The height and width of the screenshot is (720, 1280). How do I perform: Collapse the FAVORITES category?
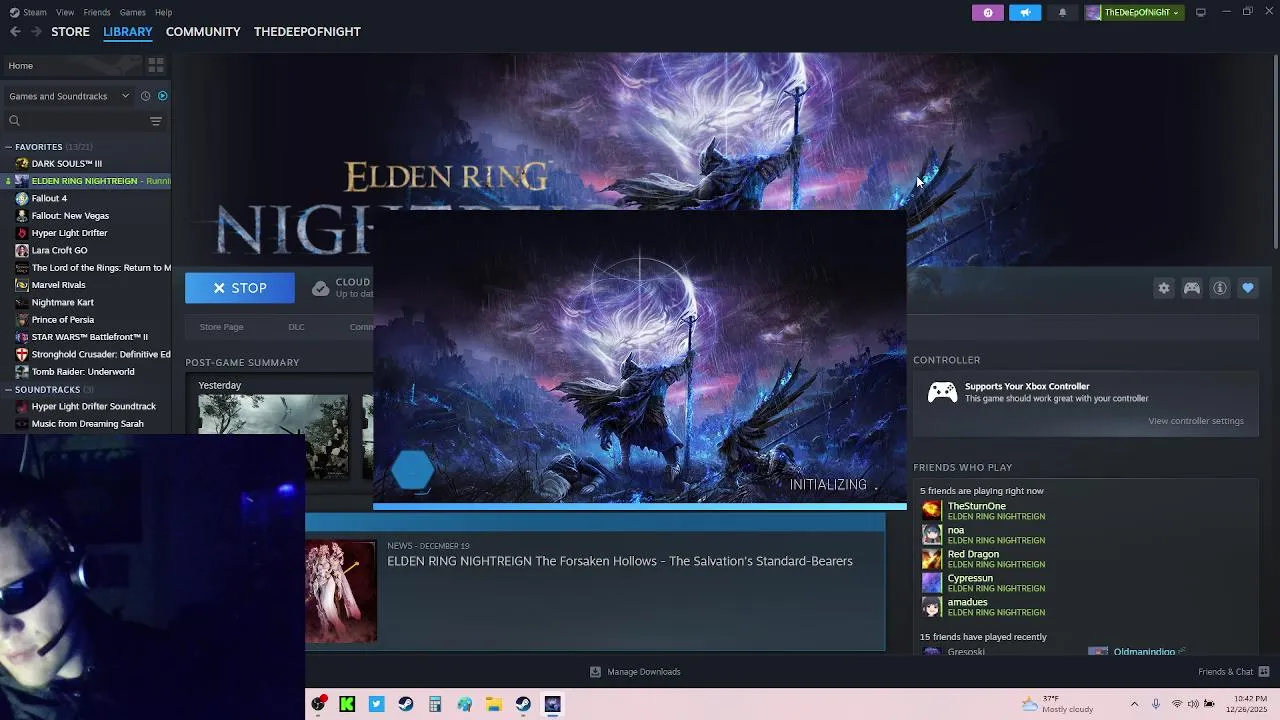(x=8, y=147)
